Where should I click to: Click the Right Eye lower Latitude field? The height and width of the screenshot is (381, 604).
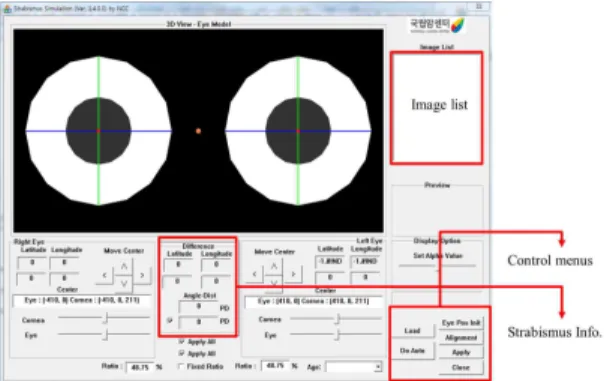(32, 279)
